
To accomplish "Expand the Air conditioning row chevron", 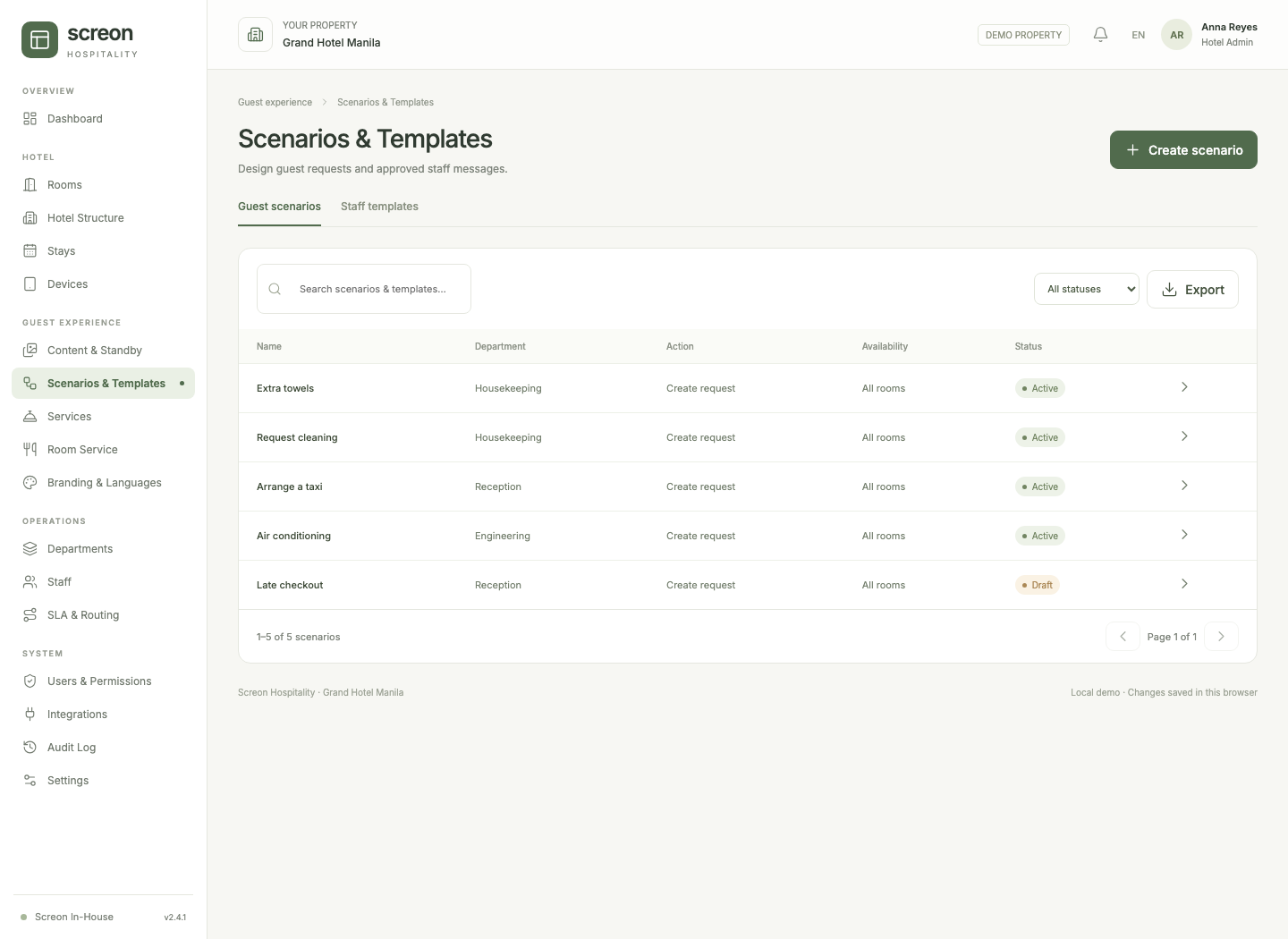I will [1184, 535].
